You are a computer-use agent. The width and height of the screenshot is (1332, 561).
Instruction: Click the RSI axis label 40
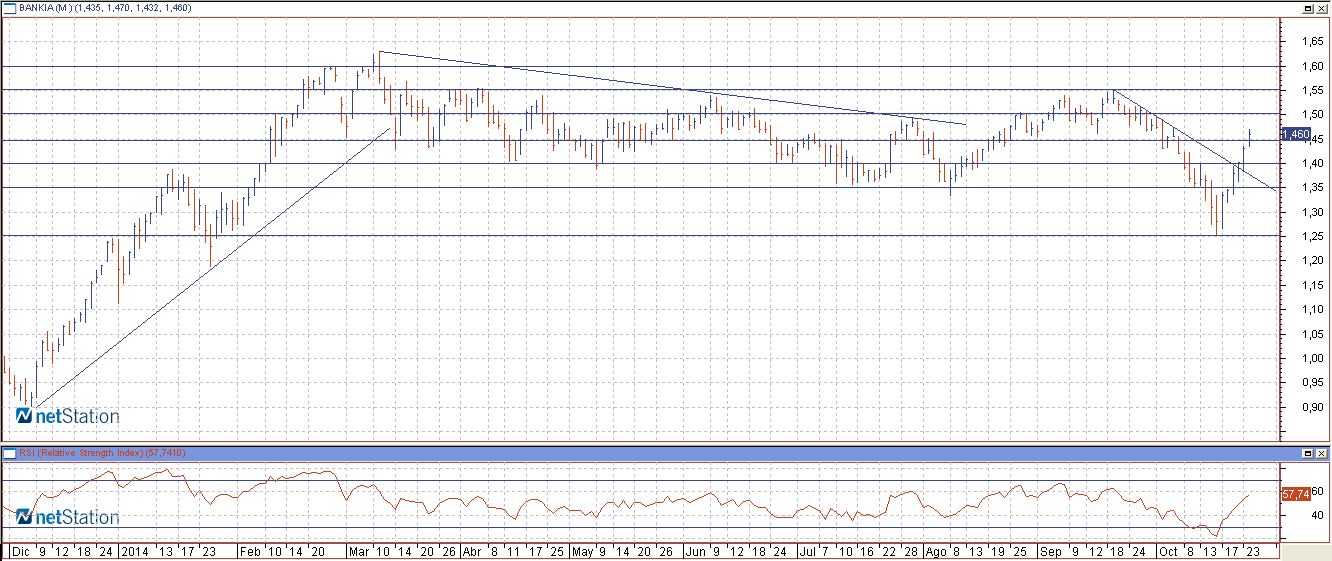tap(1317, 516)
